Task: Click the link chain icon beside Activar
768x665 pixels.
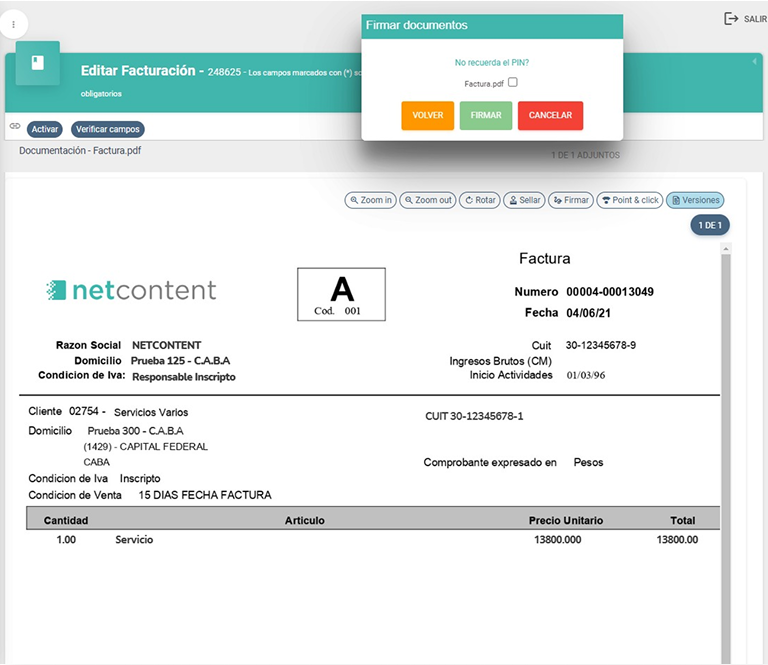Action: 15,127
